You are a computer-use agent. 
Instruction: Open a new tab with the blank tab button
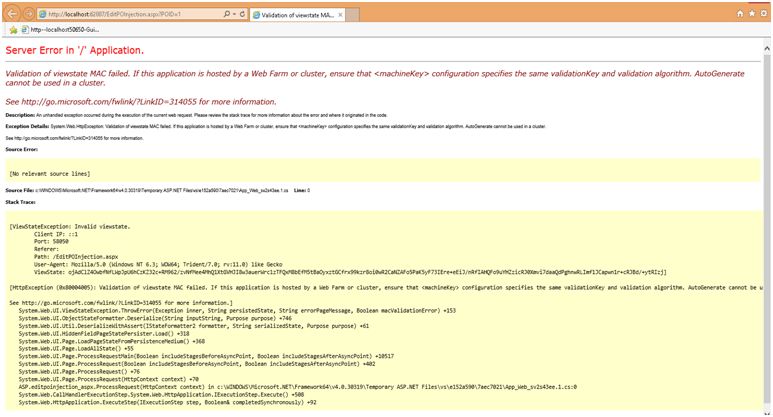point(352,15)
